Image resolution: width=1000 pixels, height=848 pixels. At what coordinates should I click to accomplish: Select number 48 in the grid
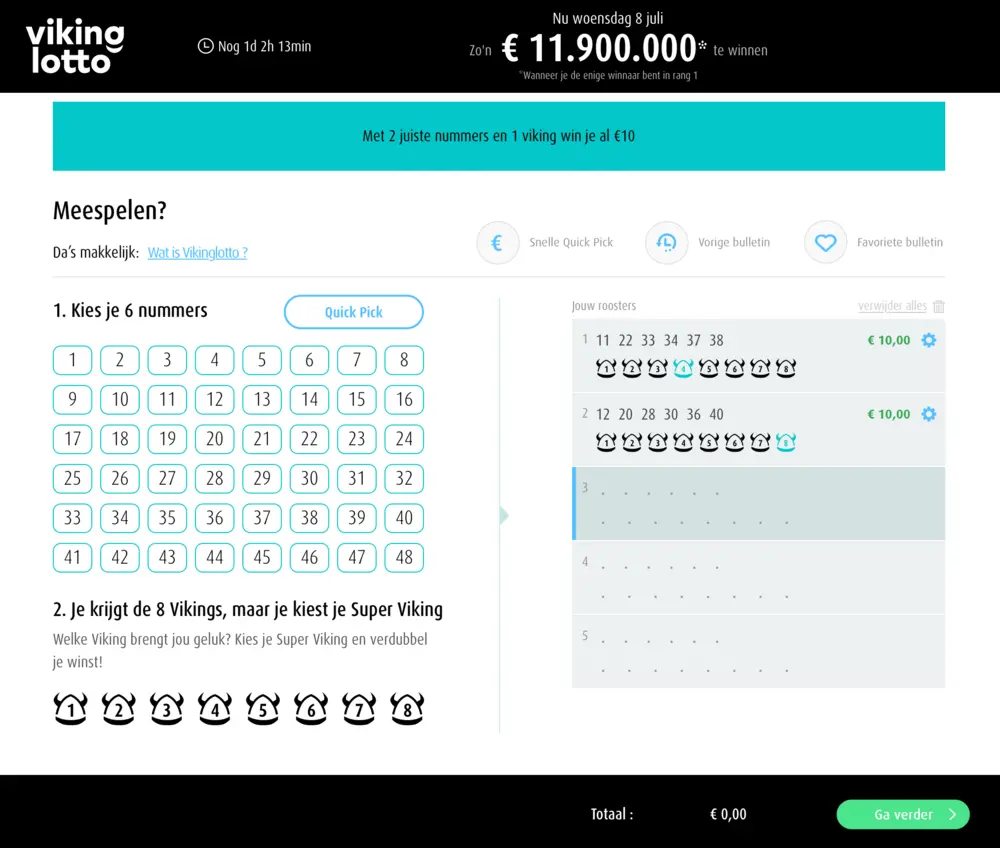(x=404, y=557)
